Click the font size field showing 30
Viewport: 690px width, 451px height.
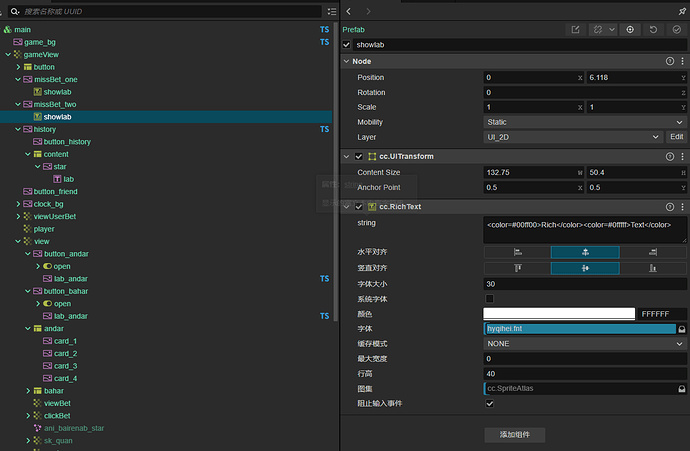coord(585,284)
